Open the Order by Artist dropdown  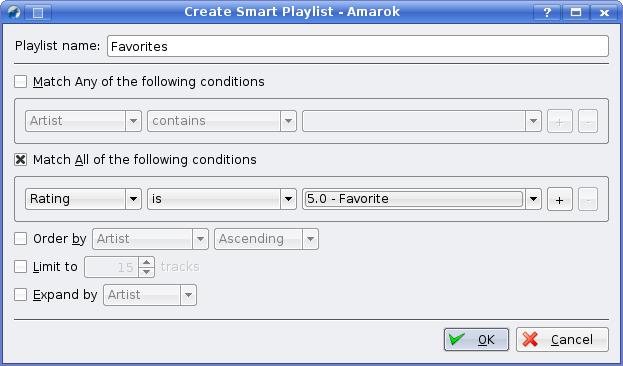[150, 239]
